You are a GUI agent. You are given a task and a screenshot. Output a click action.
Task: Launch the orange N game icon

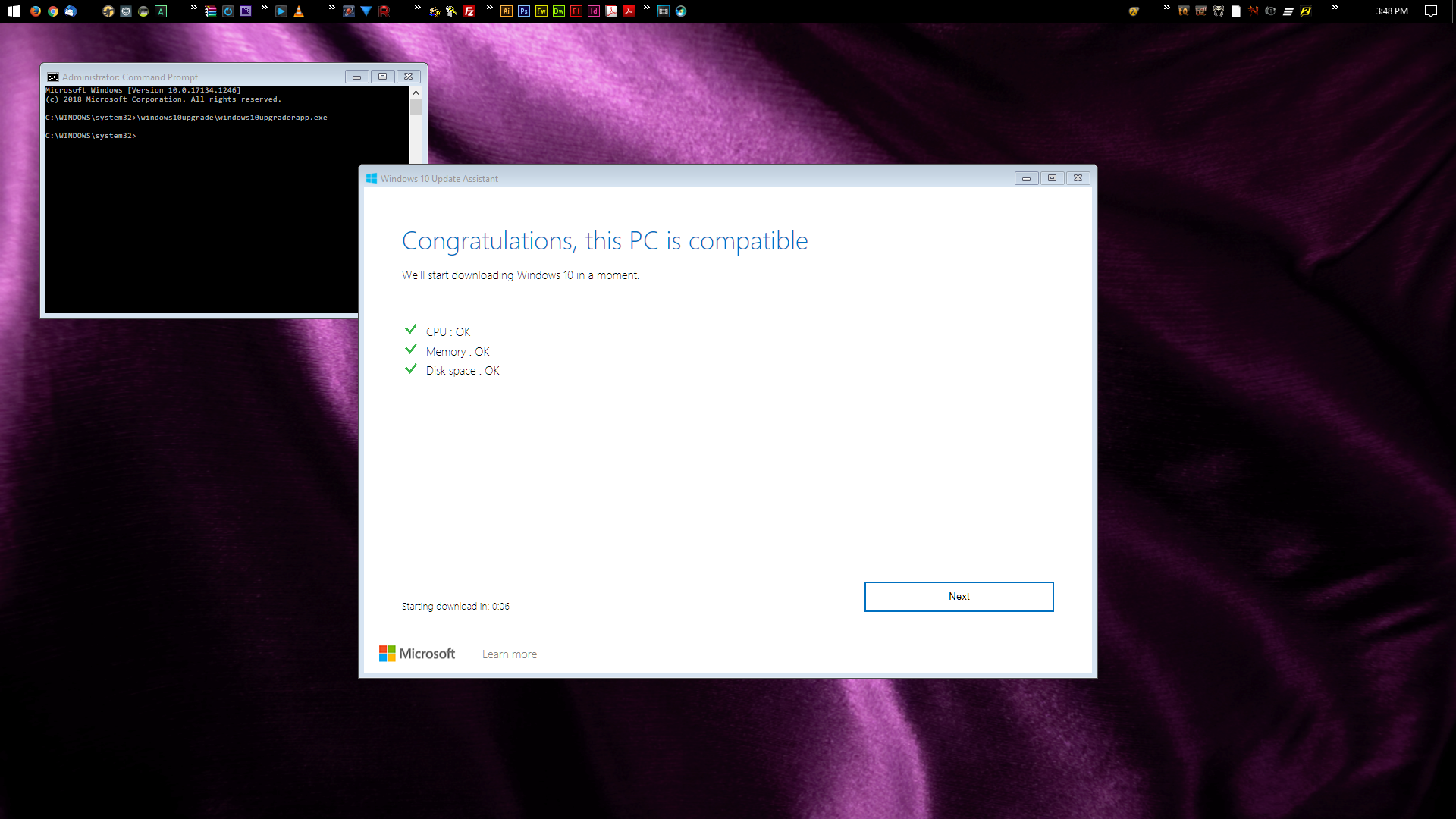tap(1254, 11)
